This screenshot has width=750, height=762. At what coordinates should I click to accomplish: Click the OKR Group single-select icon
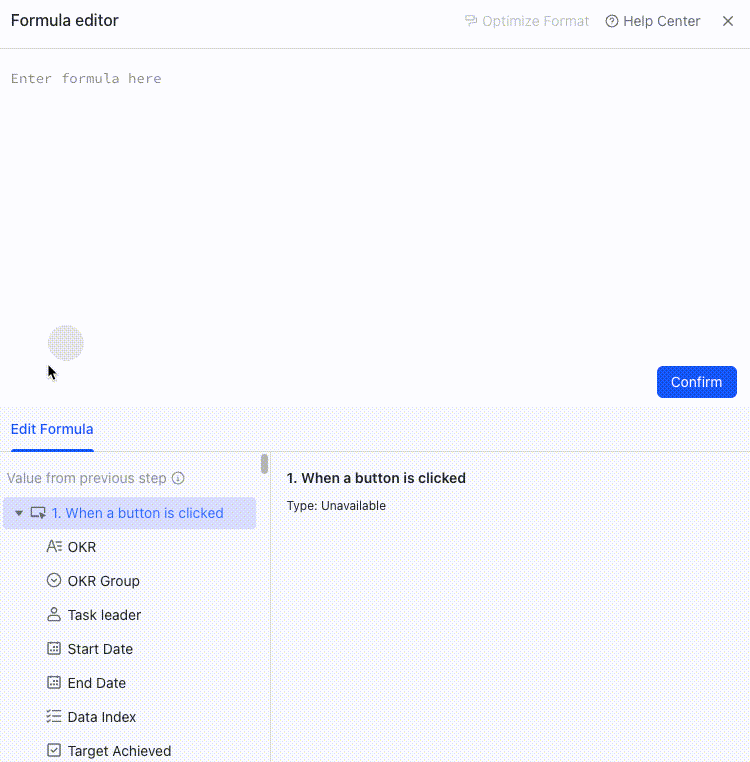coord(54,580)
